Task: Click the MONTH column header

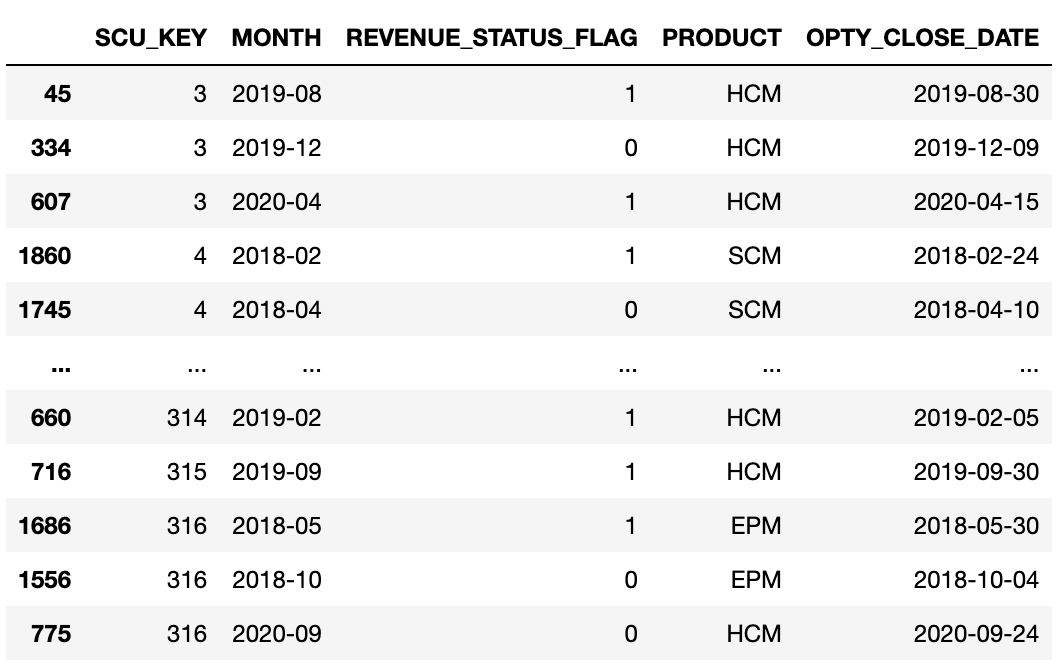Action: pos(277,39)
